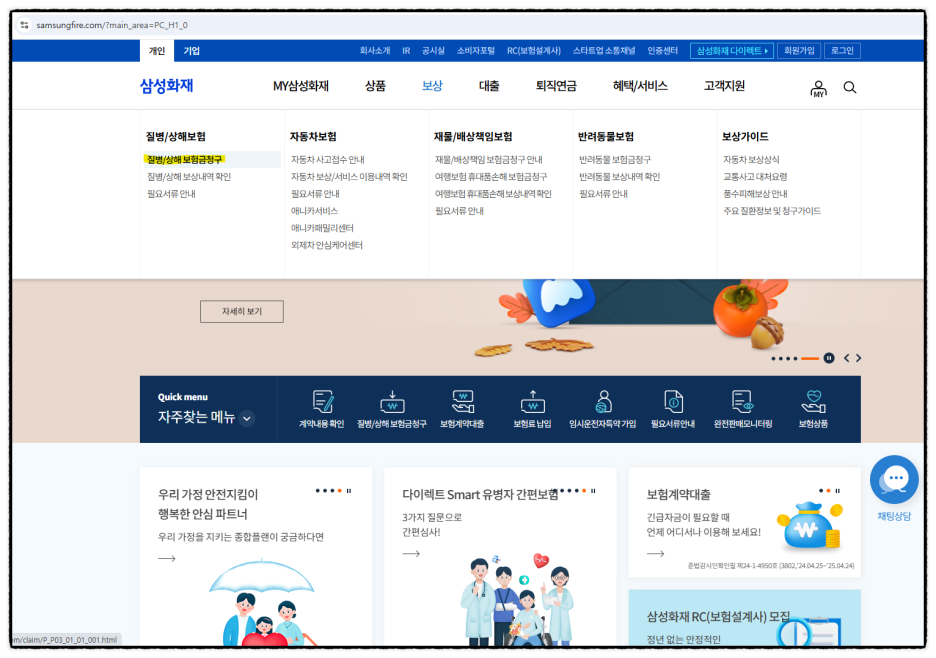
Task: Click the browser address bar URL
Action: pyautogui.click(x=112, y=25)
